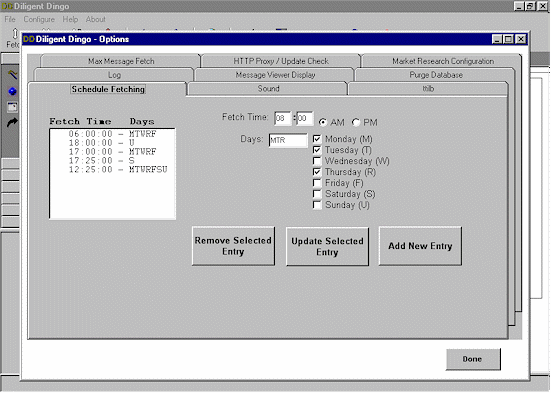Open Market Research Configuration tab
551x393 pixels.
[442, 61]
